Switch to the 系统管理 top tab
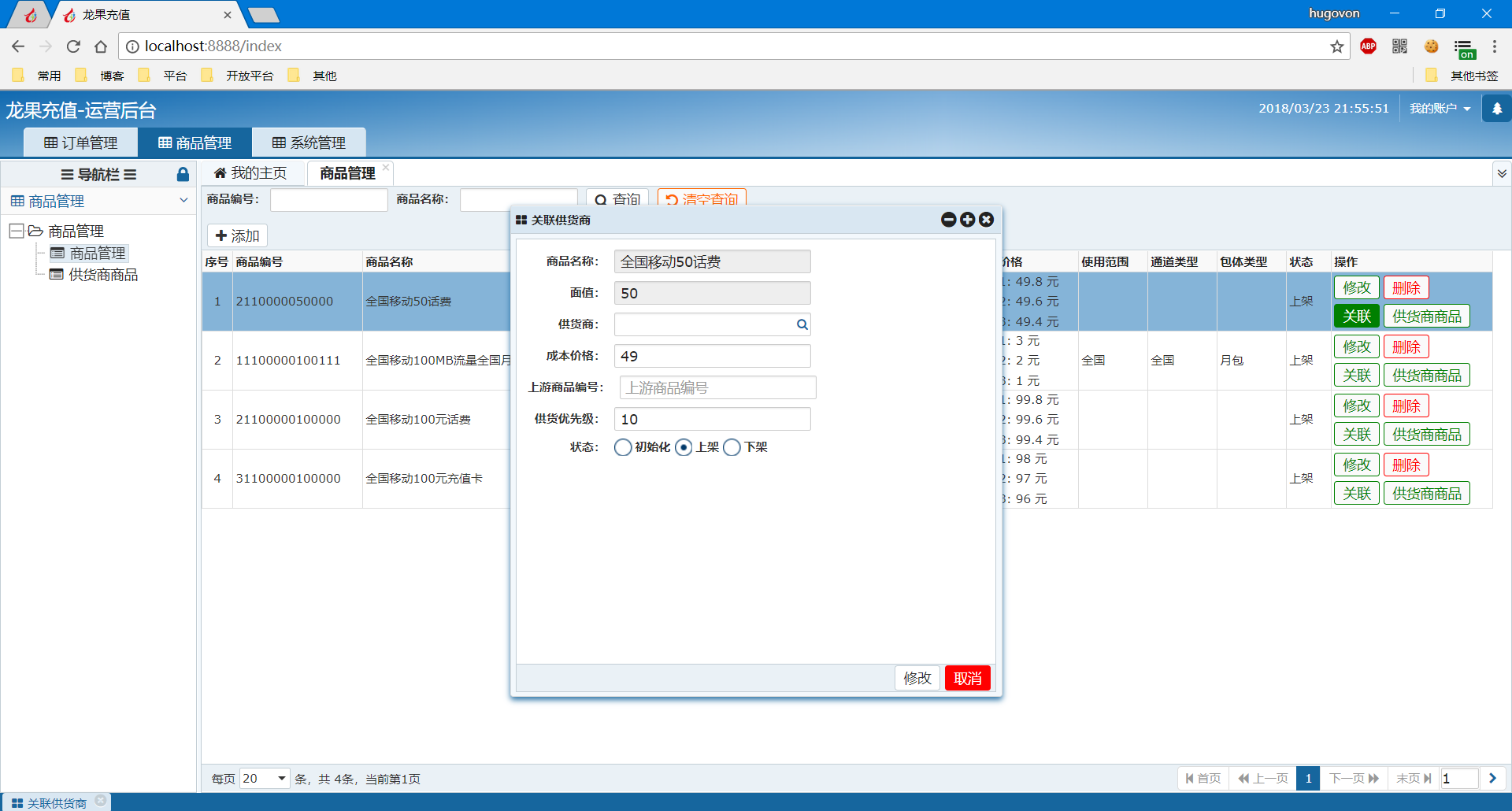 coord(309,143)
